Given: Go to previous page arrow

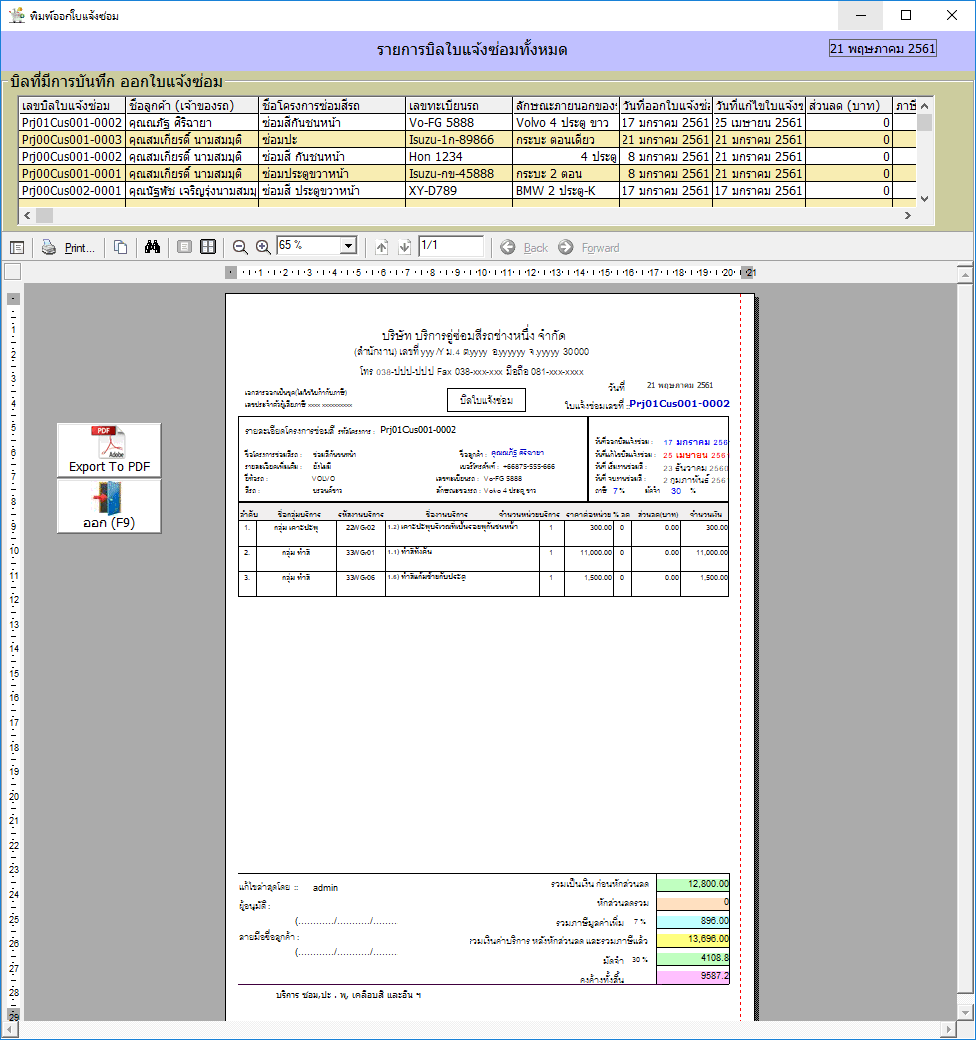Looking at the screenshot, I should pyautogui.click(x=381, y=247).
